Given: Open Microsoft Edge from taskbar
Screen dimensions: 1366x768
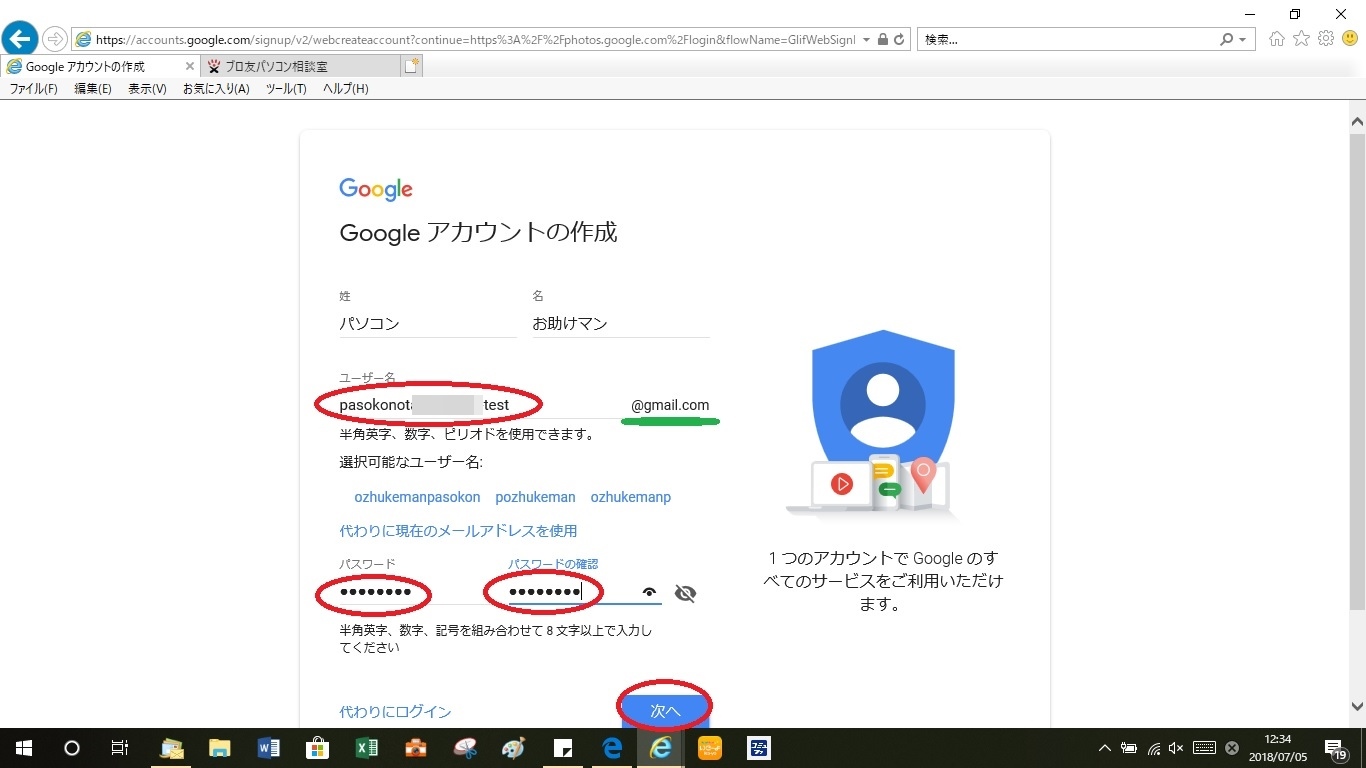Looking at the screenshot, I should pyautogui.click(x=612, y=748).
